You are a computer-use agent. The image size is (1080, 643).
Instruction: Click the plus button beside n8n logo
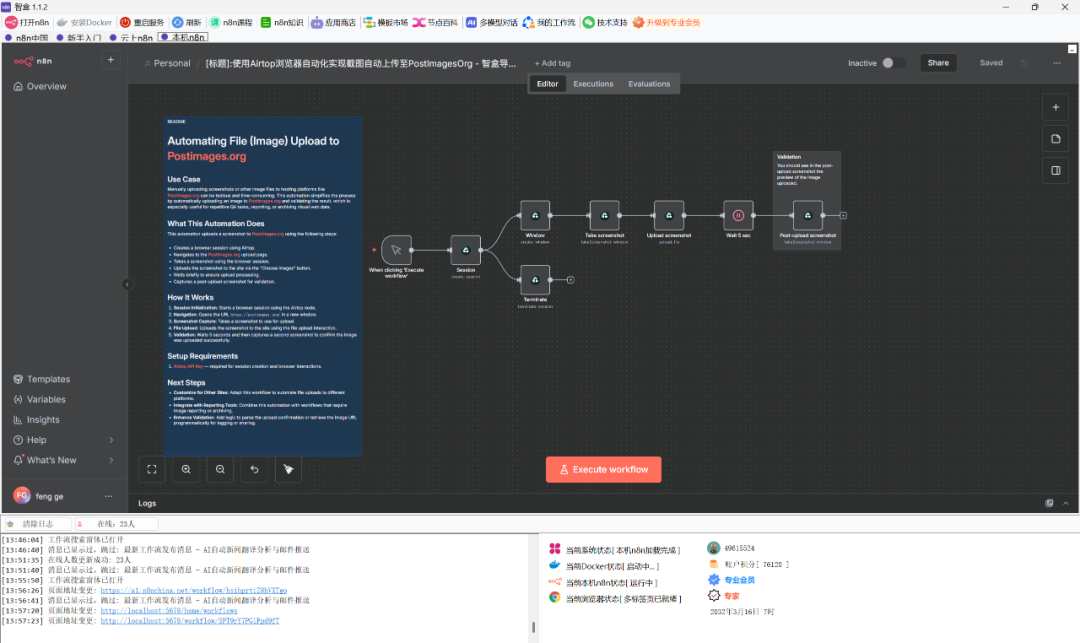(110, 60)
